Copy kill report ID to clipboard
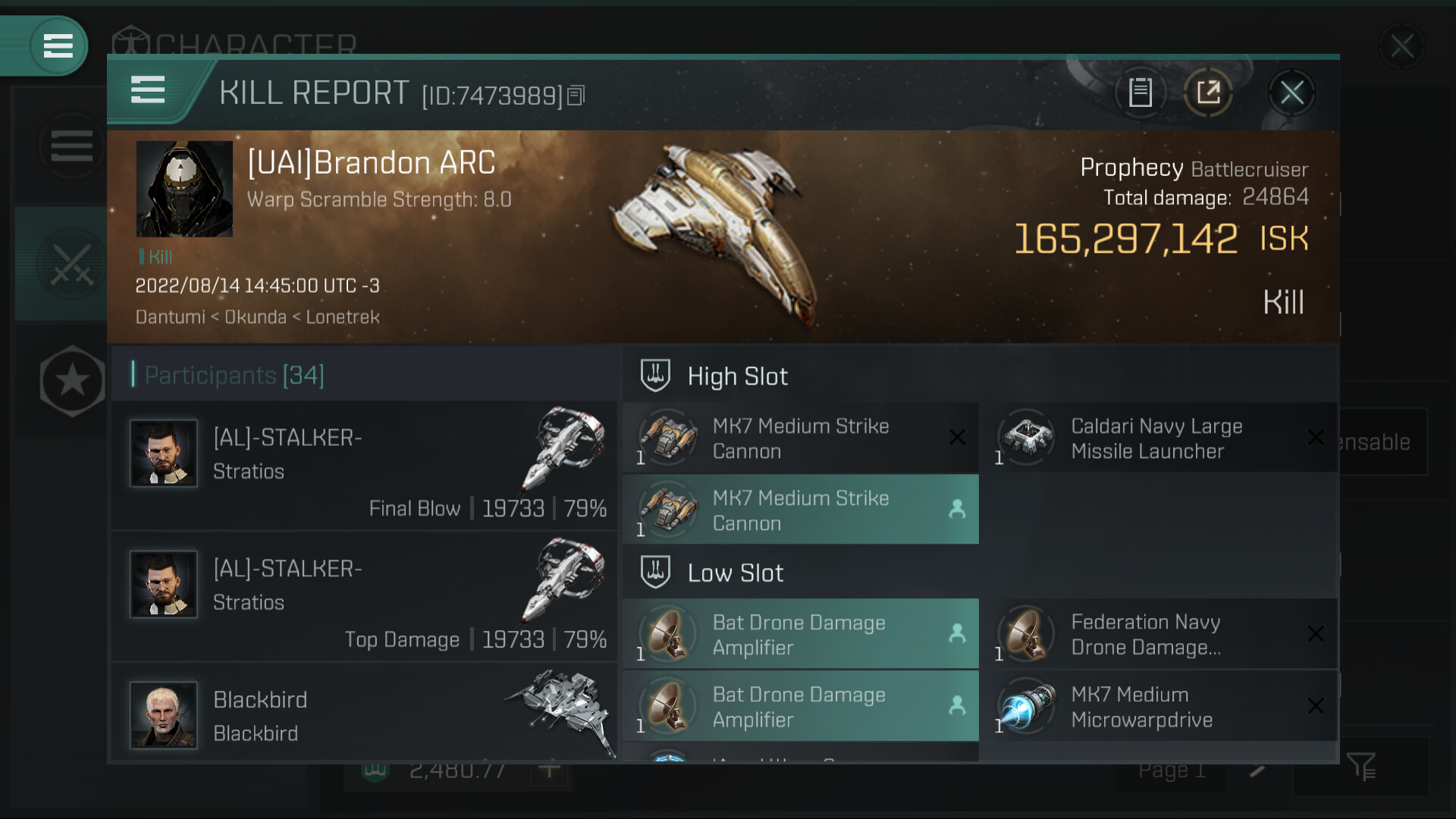This screenshot has height=819, width=1456. click(576, 96)
